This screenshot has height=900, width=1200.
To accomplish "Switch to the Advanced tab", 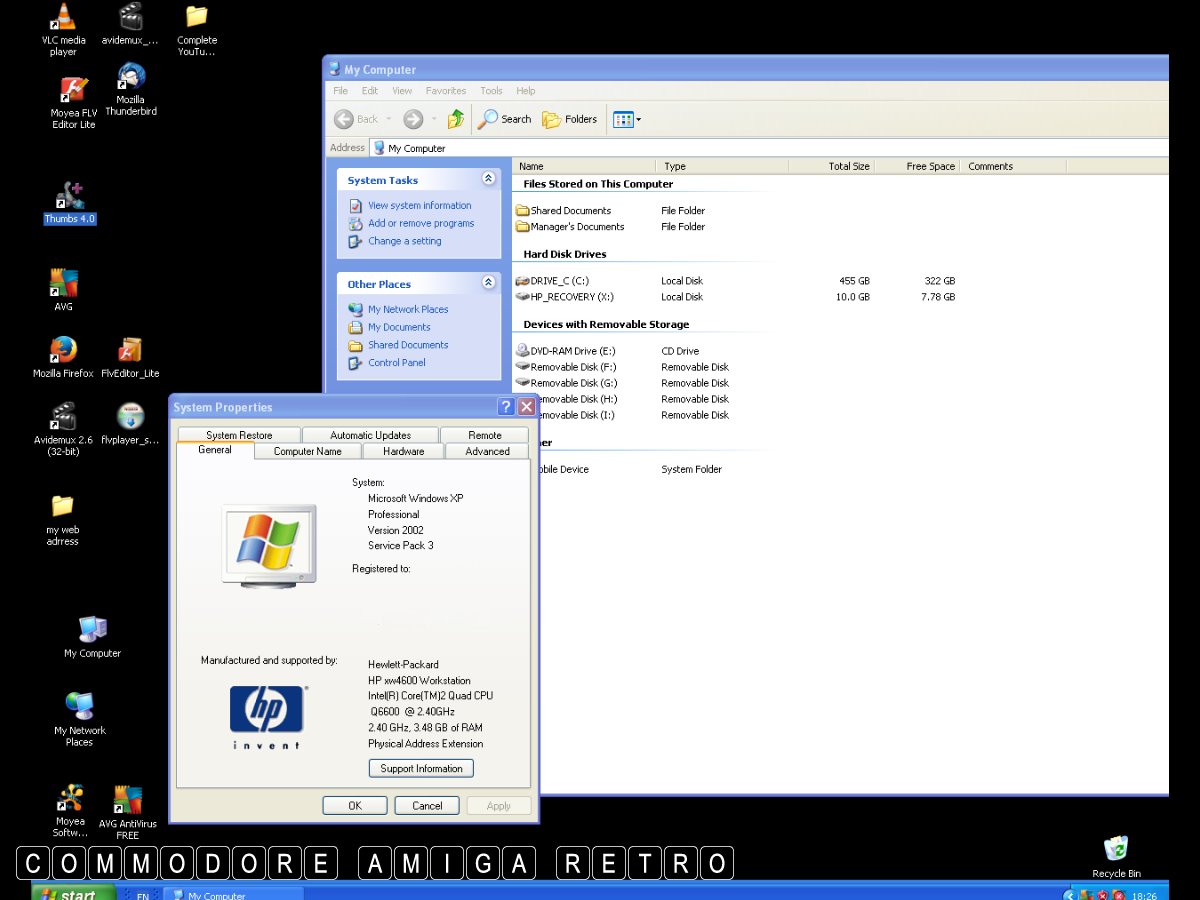I will pyautogui.click(x=487, y=451).
